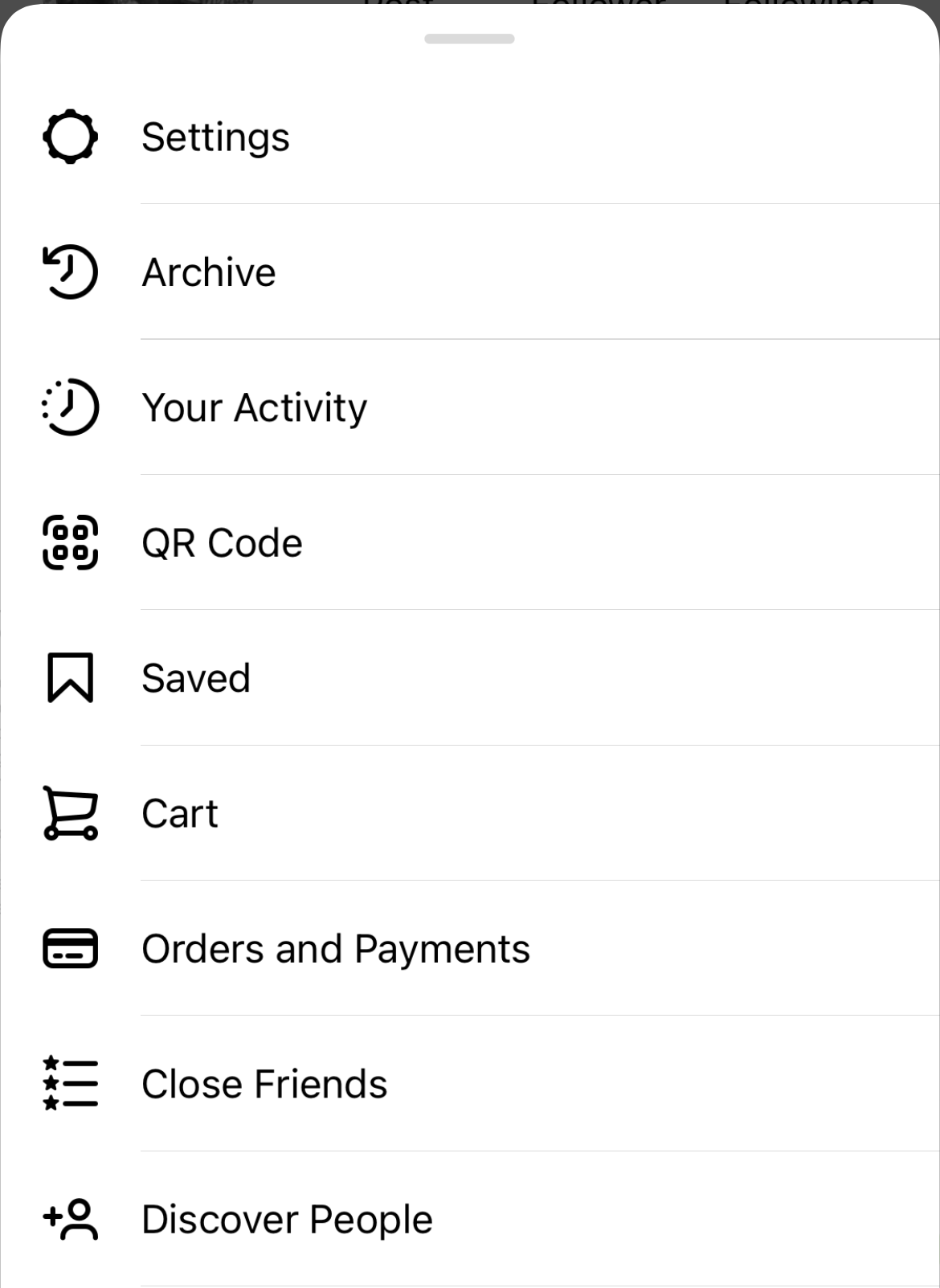Viewport: 940px width, 1288px height.
Task: Open Discover People text label
Action: point(287,1220)
